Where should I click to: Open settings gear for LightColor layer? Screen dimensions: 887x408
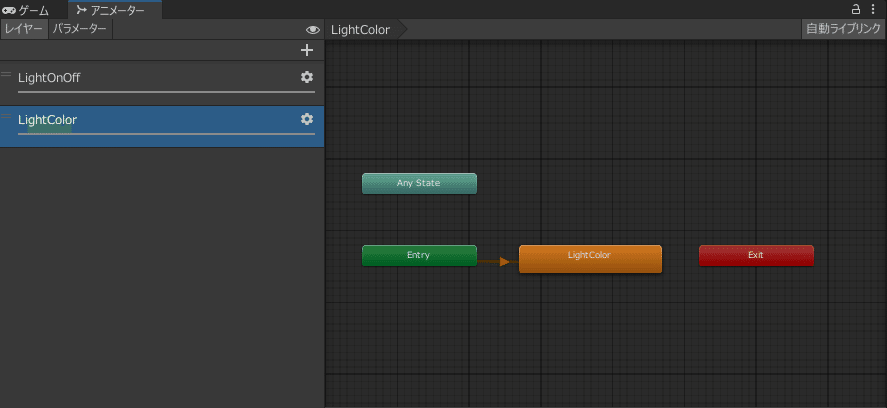(307, 119)
